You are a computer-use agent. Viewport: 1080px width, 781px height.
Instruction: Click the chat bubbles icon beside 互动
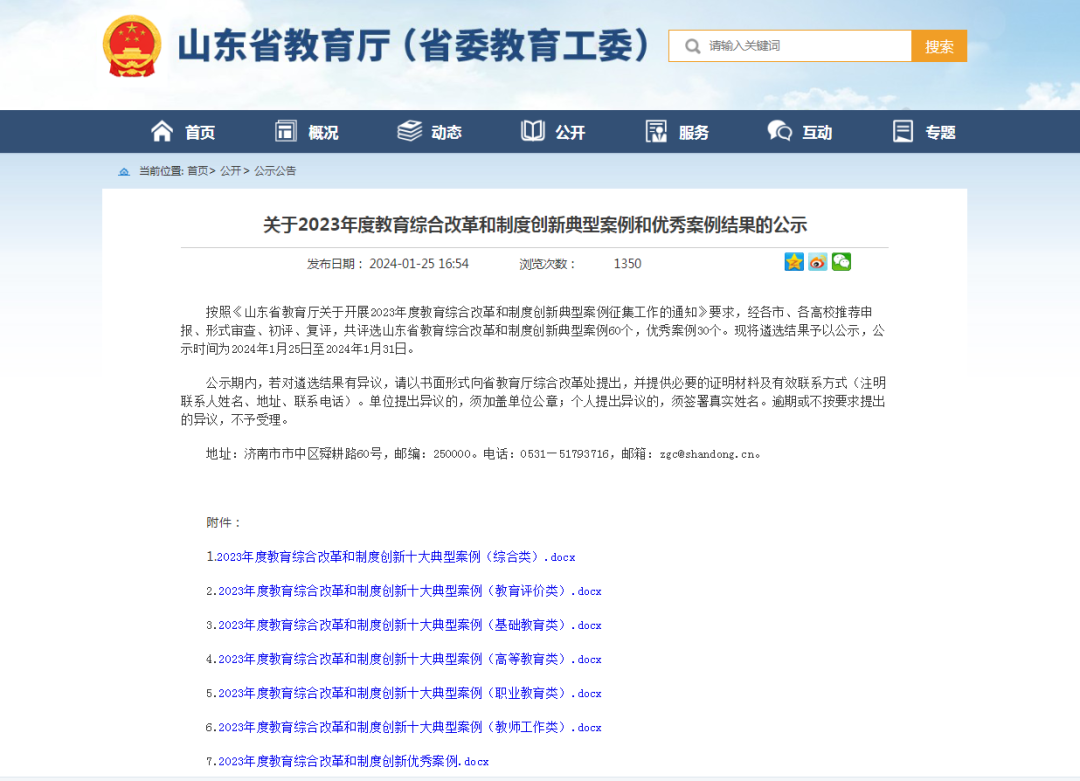click(780, 131)
